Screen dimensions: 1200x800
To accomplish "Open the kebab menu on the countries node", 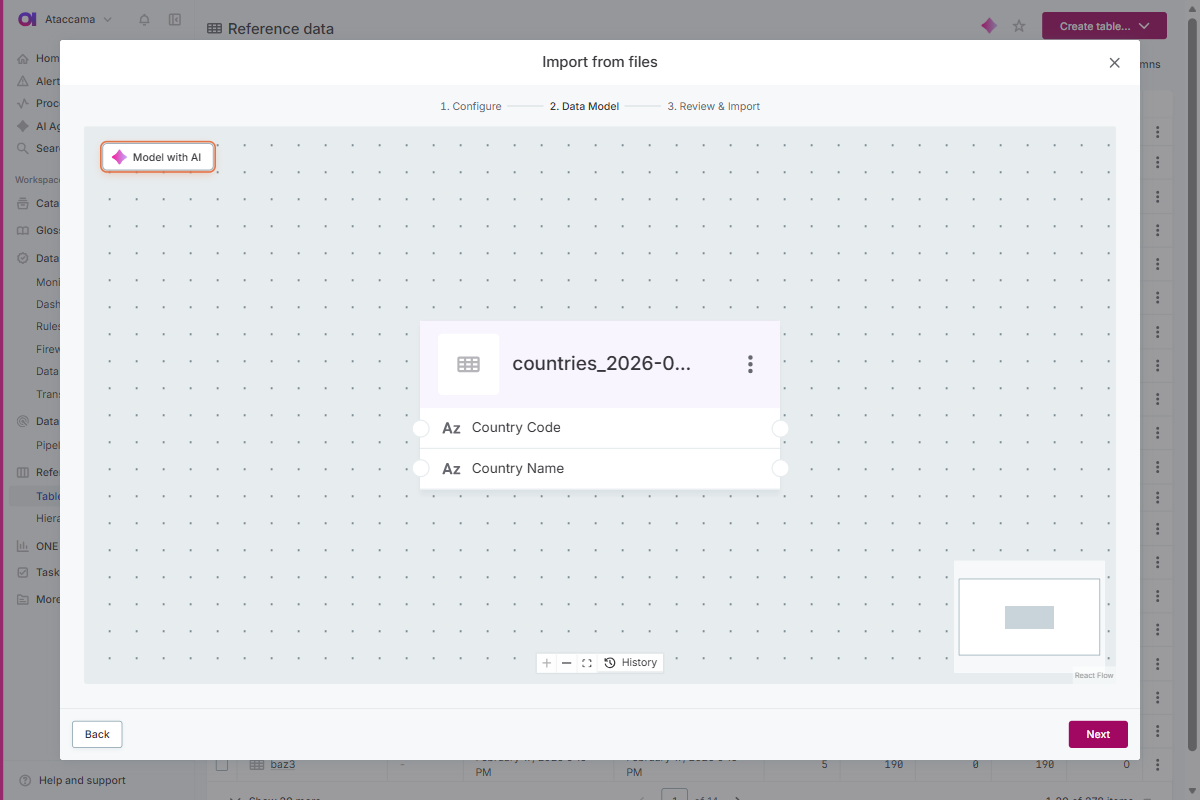I will [750, 364].
